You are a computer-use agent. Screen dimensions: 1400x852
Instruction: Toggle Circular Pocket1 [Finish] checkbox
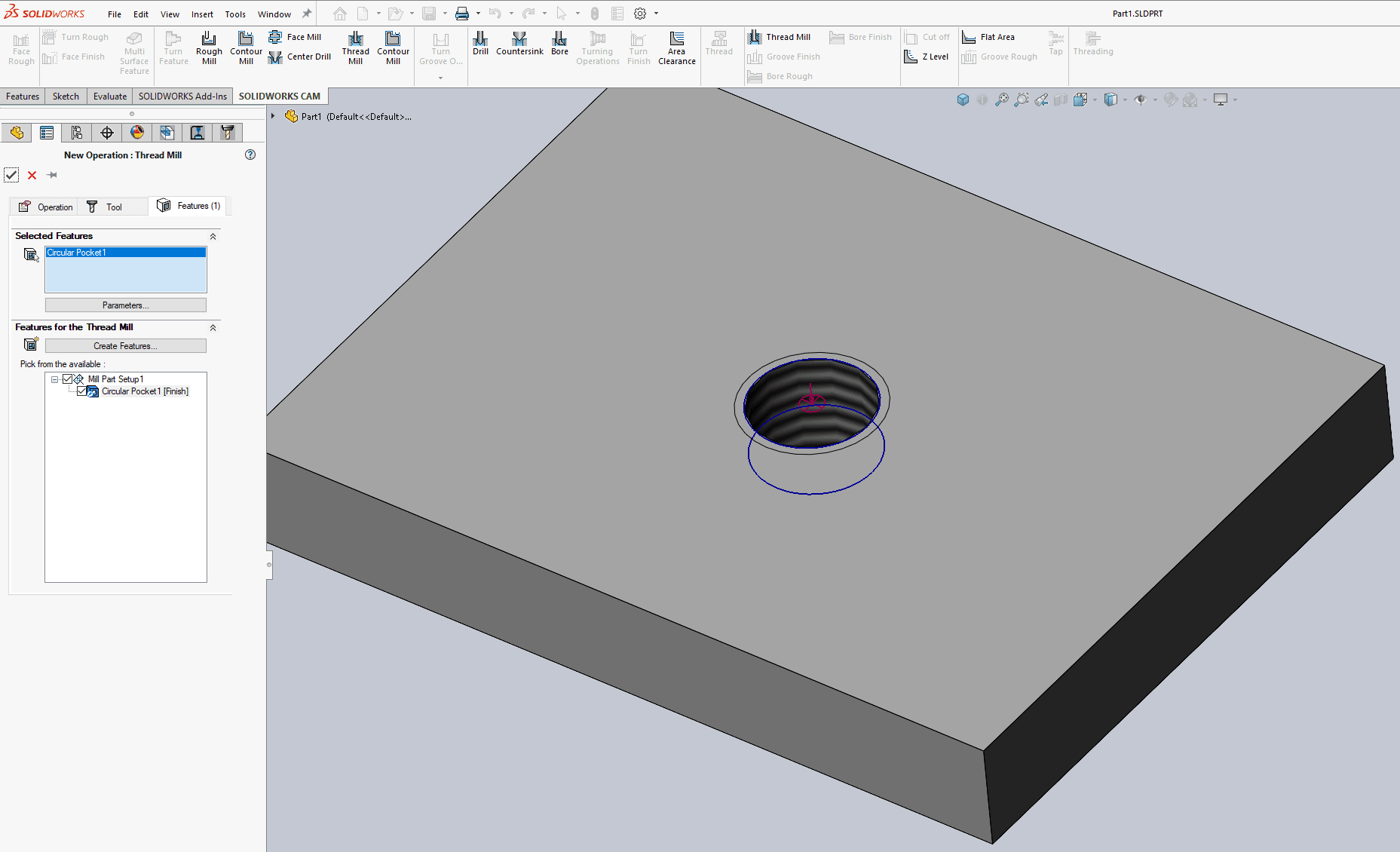(x=81, y=391)
